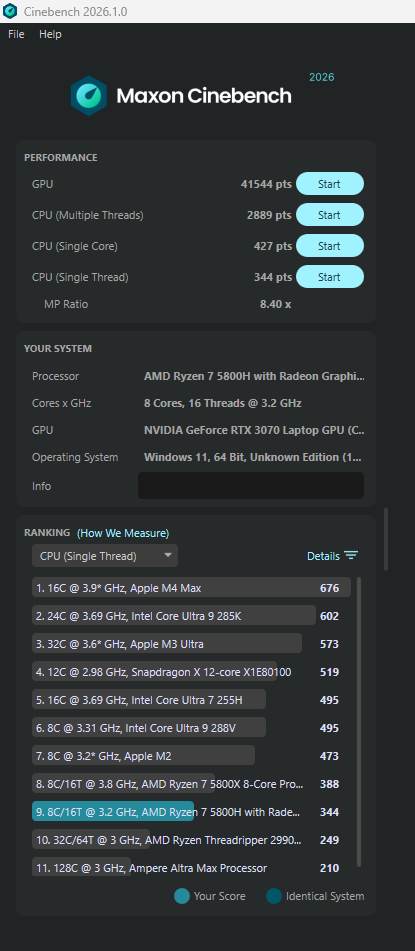Select the Apple M4 Max ranking bar
The width and height of the screenshot is (415, 951).
pos(191,587)
